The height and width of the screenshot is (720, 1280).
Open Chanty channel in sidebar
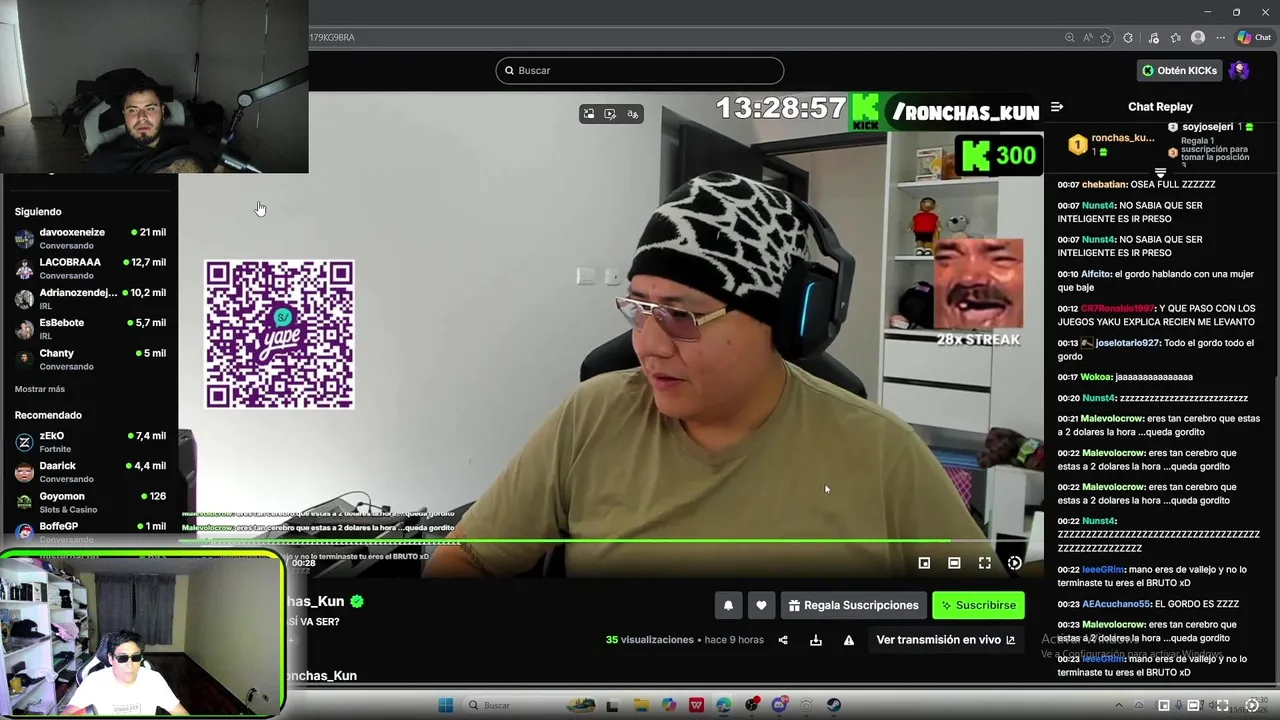coord(90,359)
